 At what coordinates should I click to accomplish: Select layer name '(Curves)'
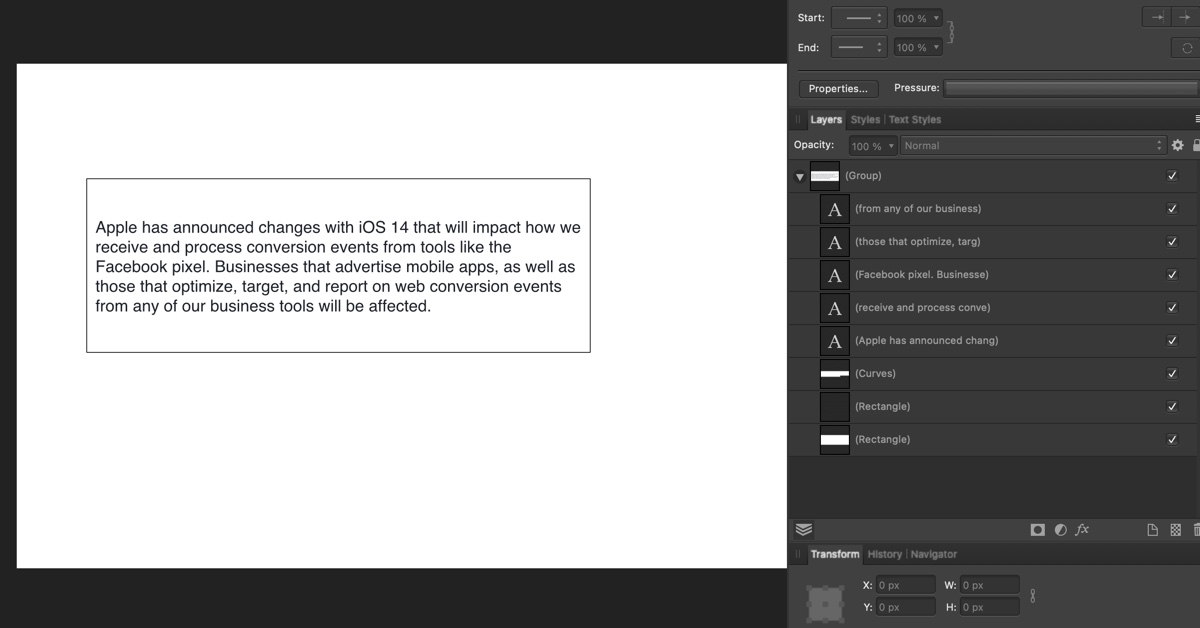875,374
